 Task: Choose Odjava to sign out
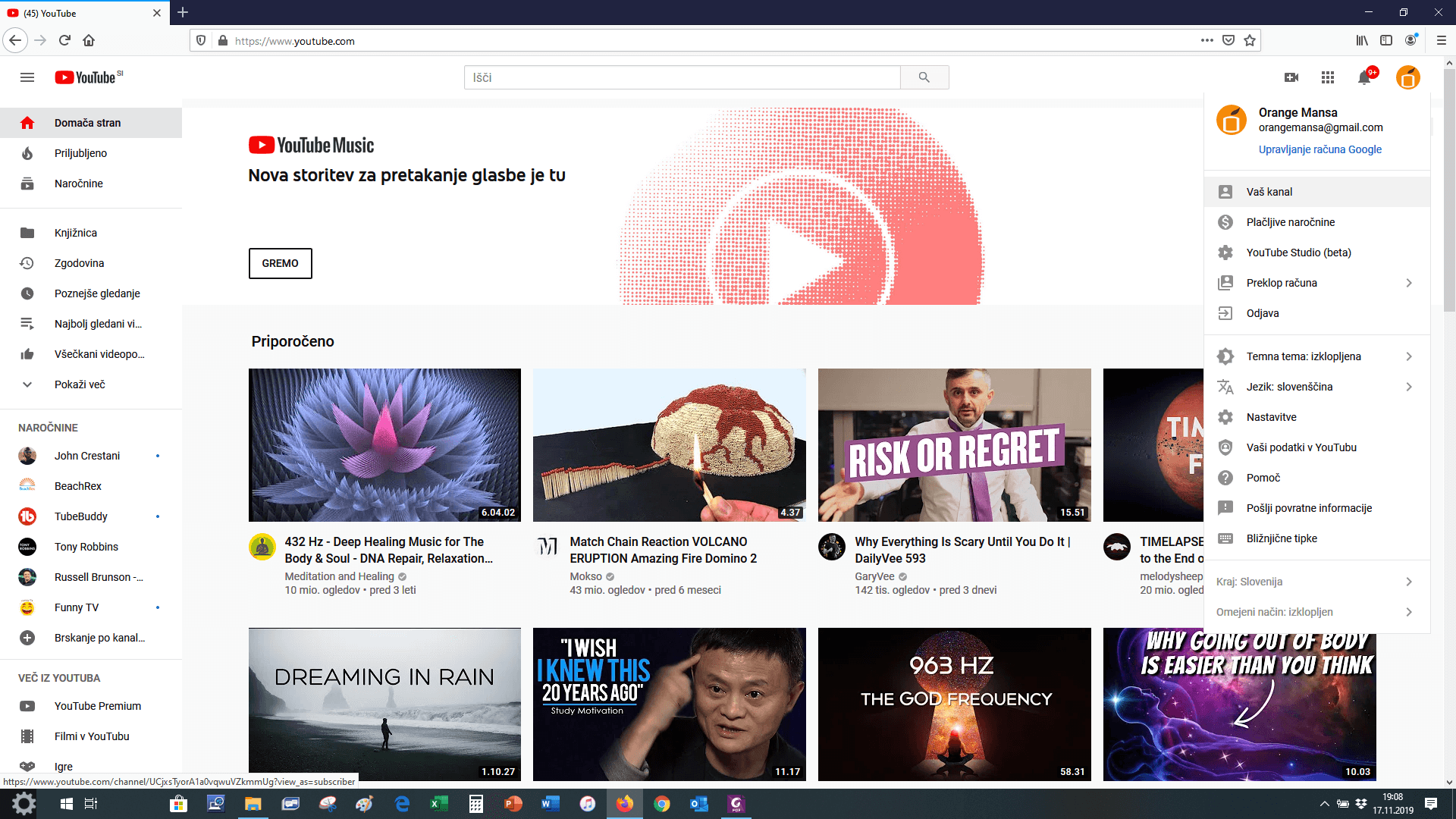click(1262, 313)
